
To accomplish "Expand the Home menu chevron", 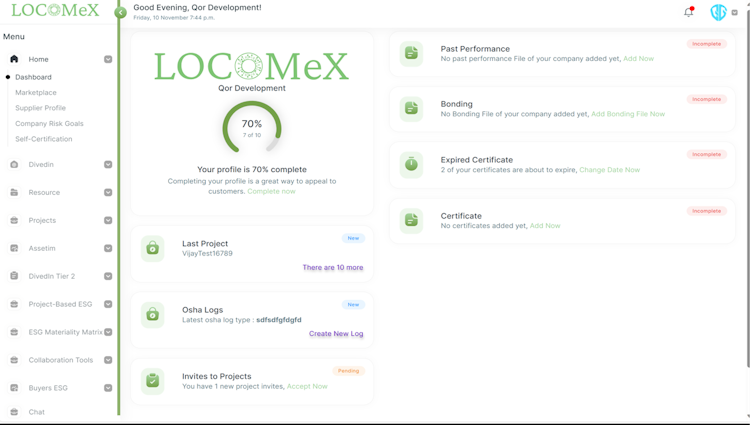I will (x=108, y=59).
